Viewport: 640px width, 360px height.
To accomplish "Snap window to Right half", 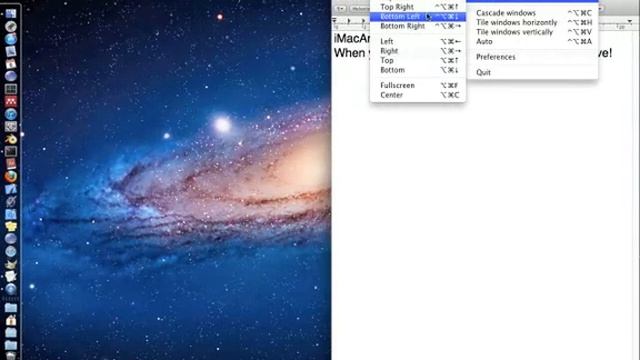I will (x=418, y=51).
